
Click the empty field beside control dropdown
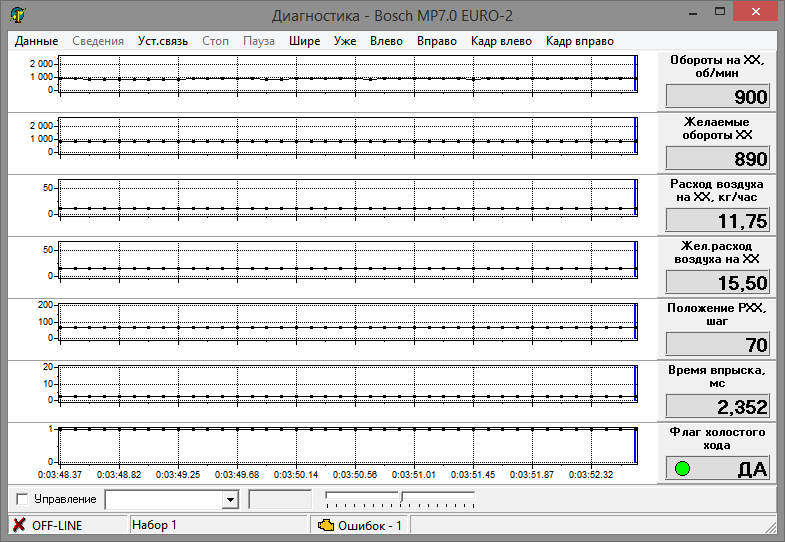tap(280, 499)
